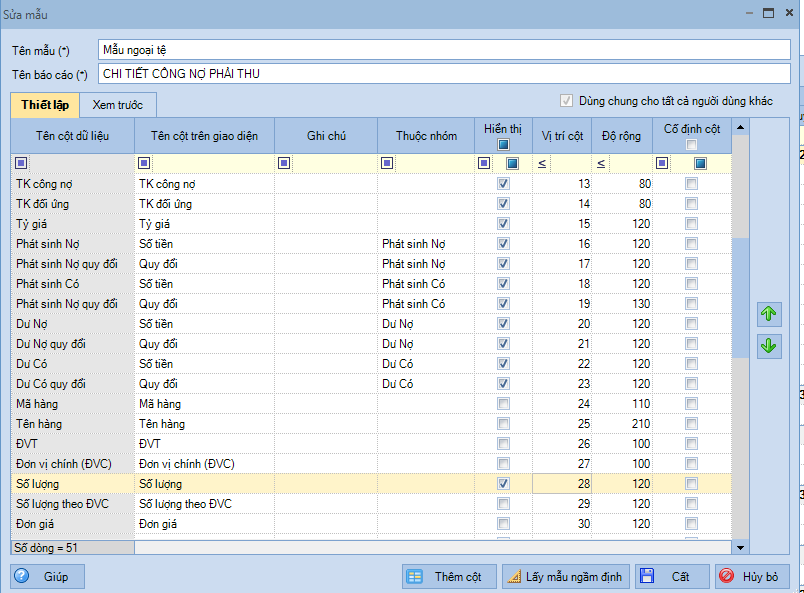Open the Vị trí cột ≤ filter operator
804x593 pixels.
pyautogui.click(x=541, y=163)
